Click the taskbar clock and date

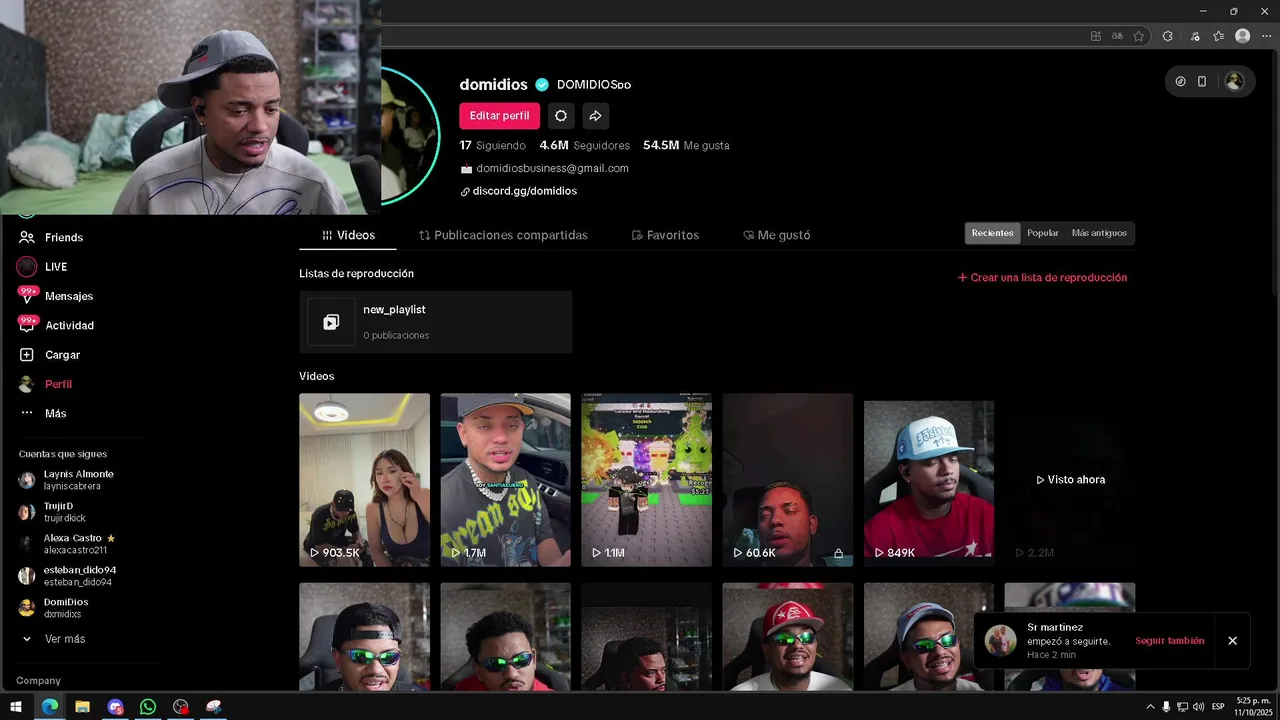click(1253, 707)
